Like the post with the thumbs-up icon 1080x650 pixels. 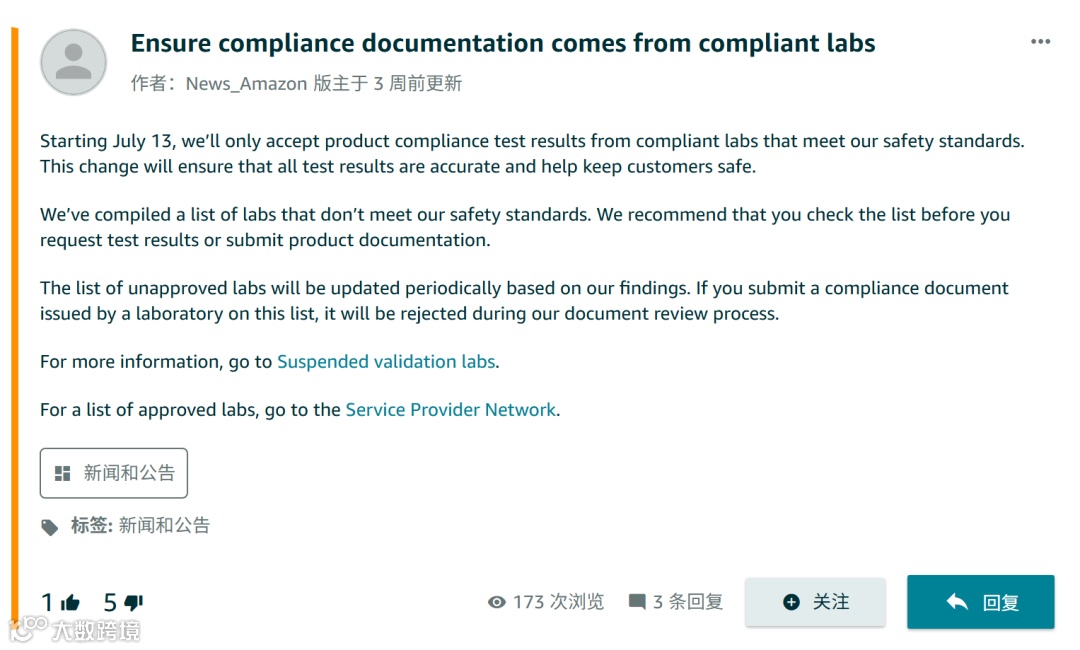click(x=70, y=602)
